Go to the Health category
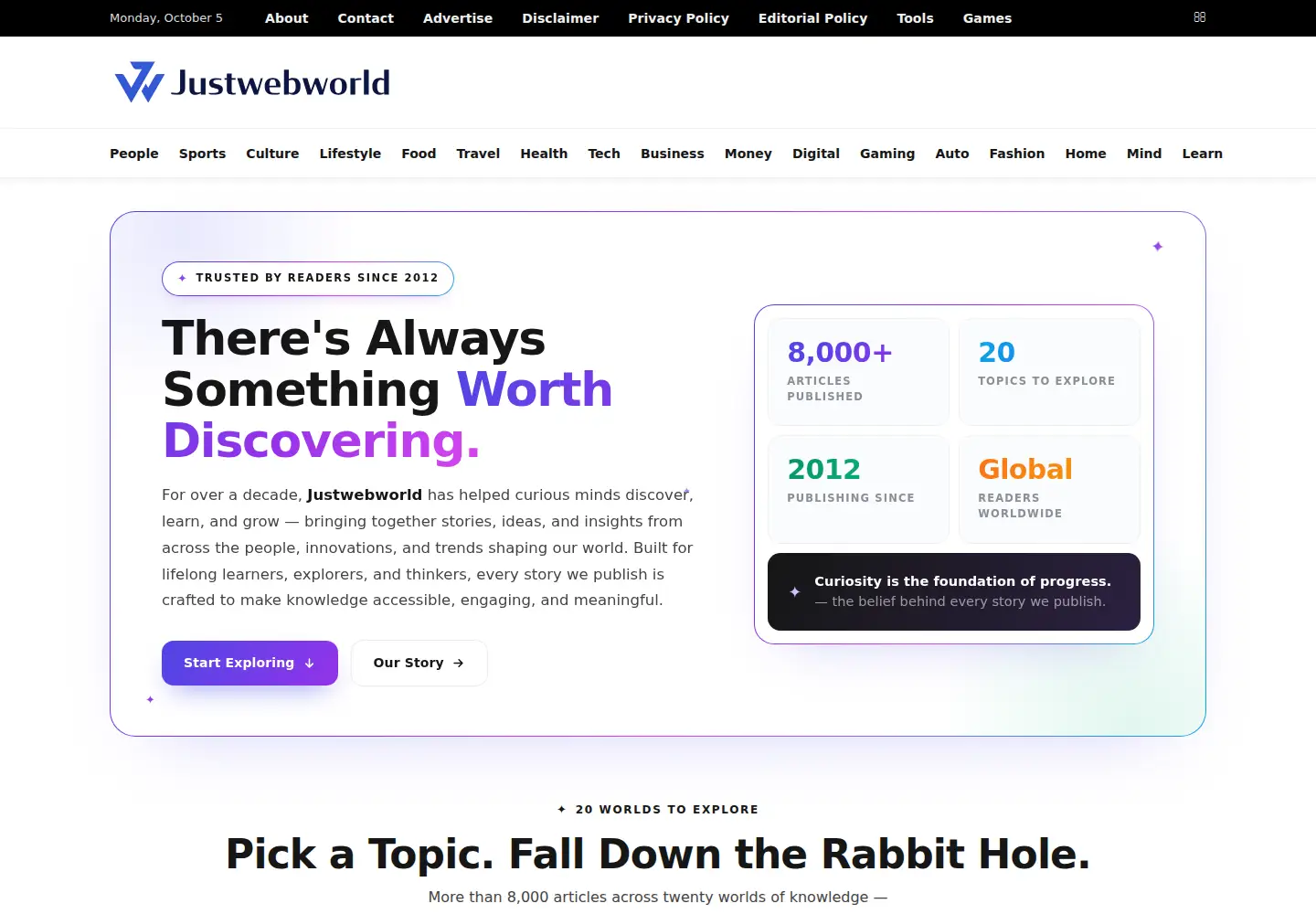 click(544, 154)
